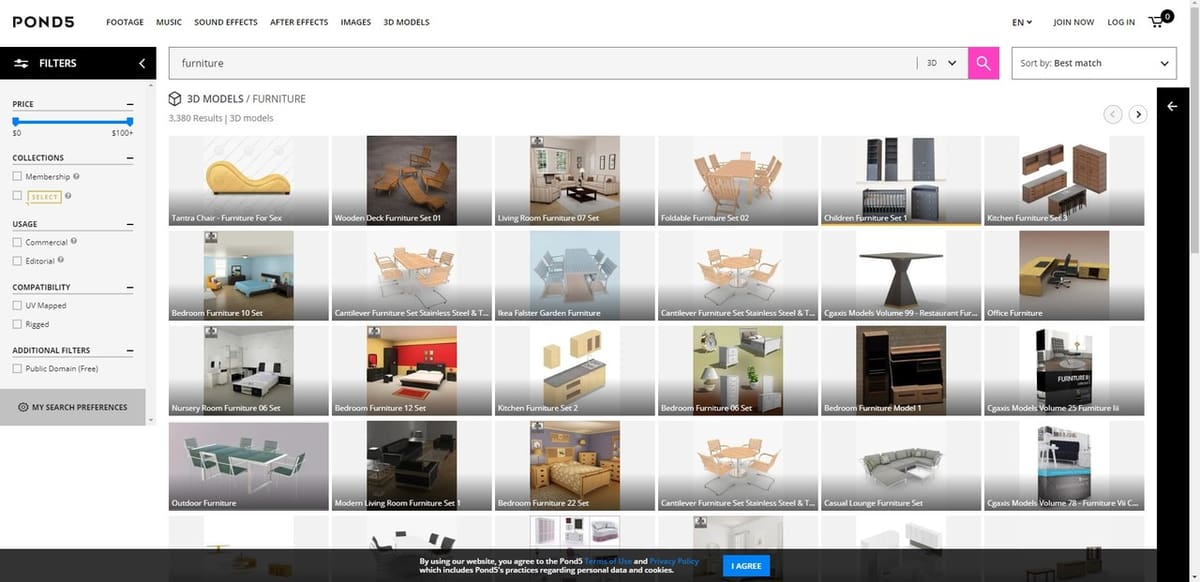1200x582 pixels.
Task: Collapse the Filters panel arrow
Action: point(141,63)
